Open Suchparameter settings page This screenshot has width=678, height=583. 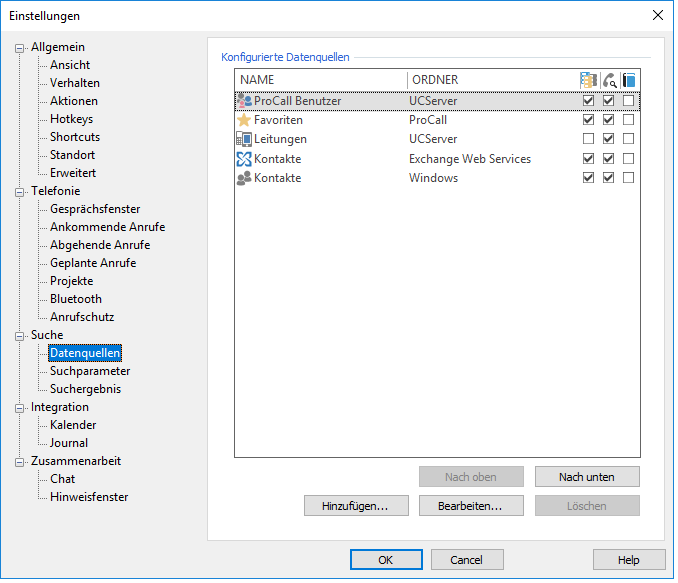90,371
